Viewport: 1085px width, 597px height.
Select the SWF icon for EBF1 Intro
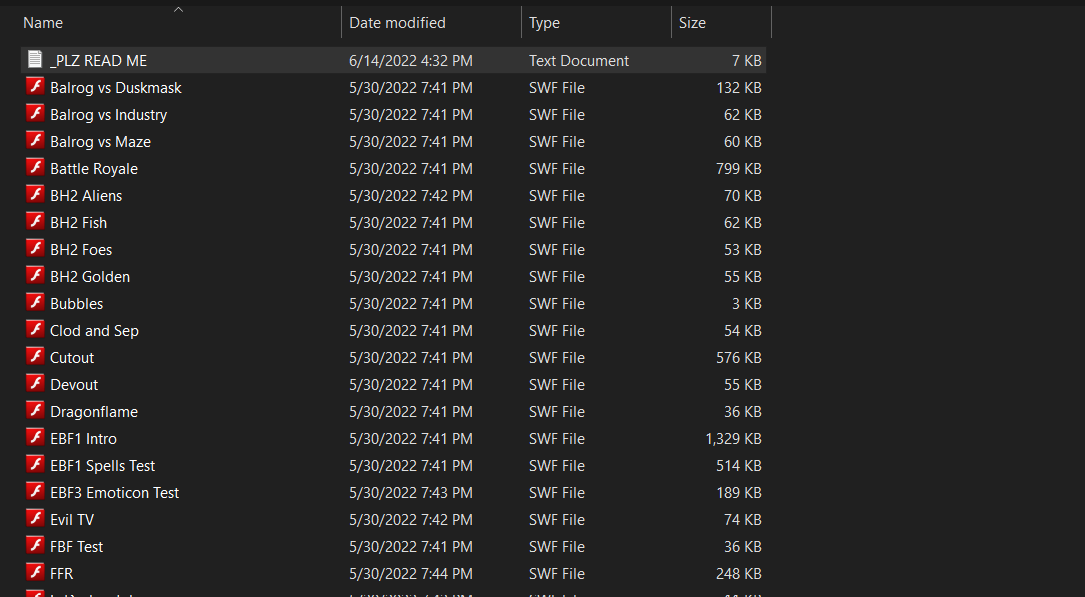click(36, 438)
